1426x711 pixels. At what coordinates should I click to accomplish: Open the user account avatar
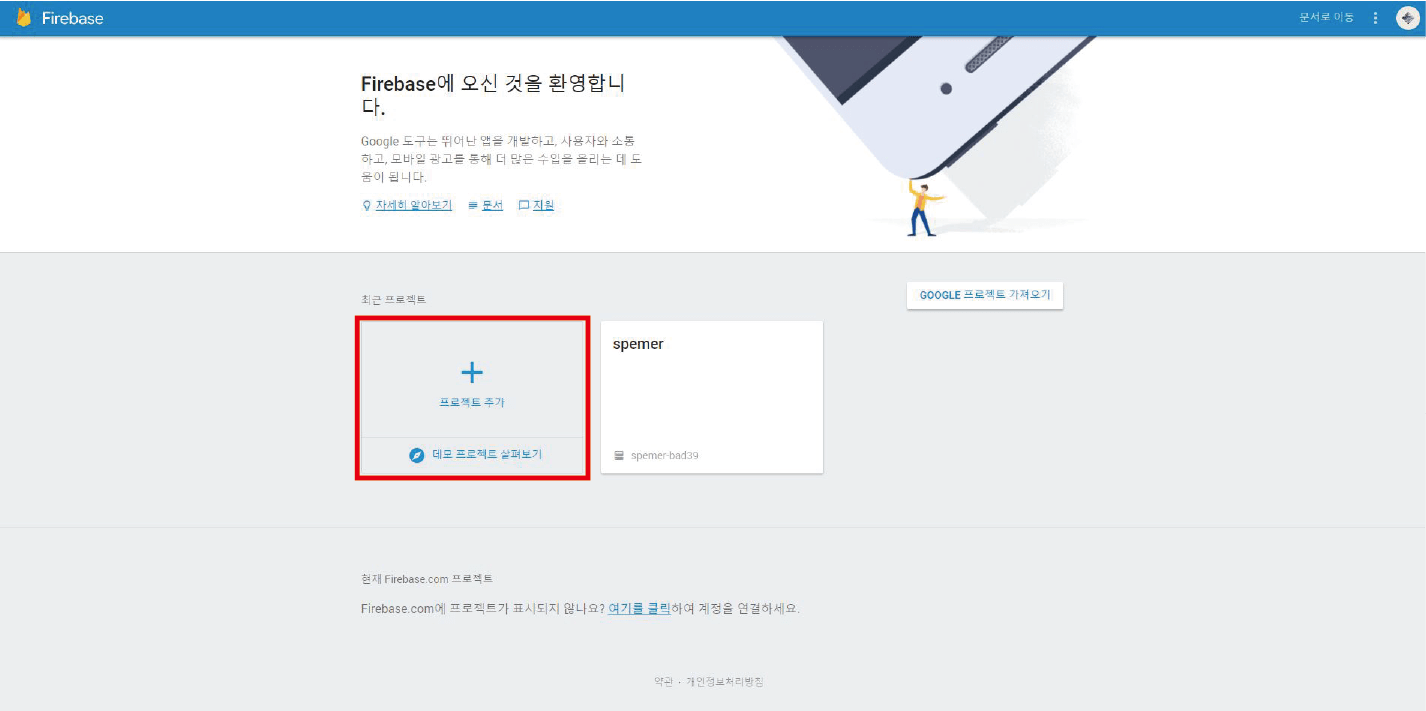pyautogui.click(x=1407, y=18)
